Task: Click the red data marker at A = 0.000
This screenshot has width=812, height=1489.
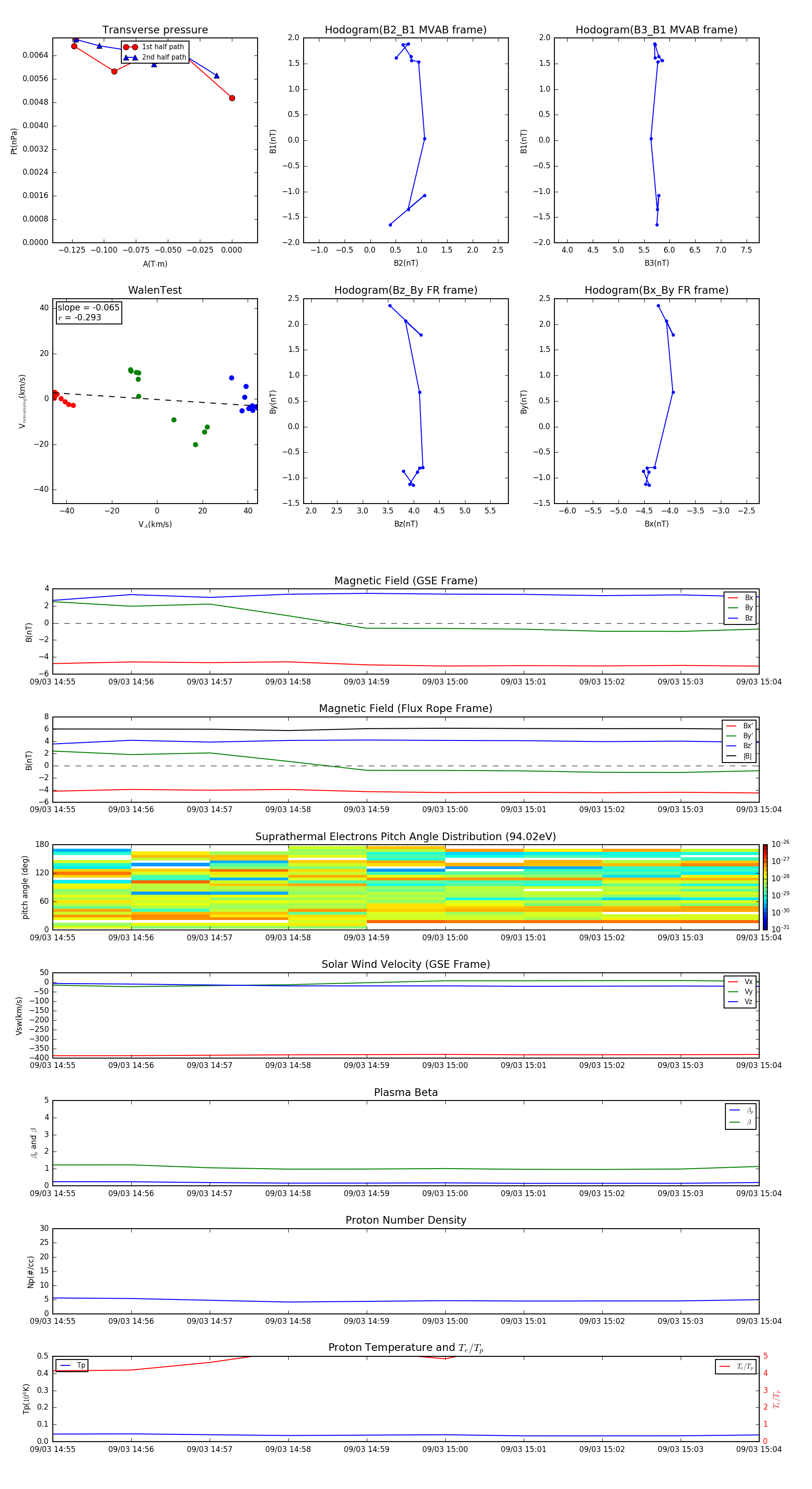Action: 232,98
